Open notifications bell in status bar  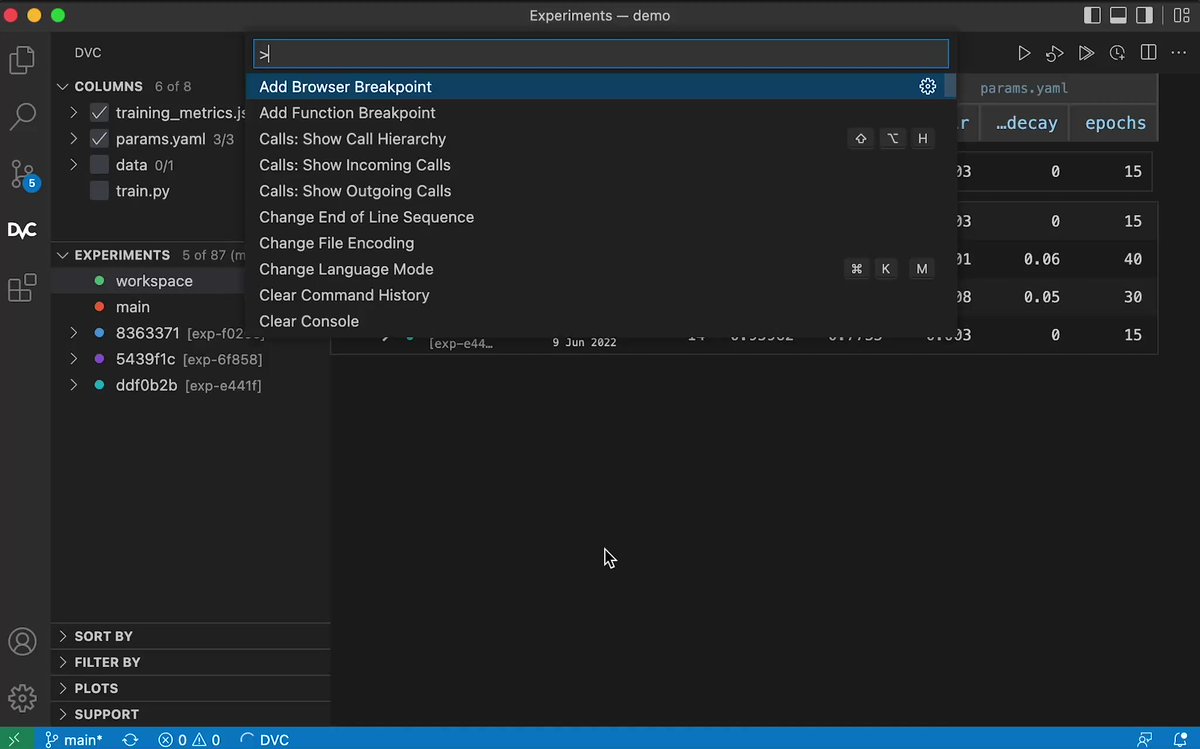point(1178,740)
